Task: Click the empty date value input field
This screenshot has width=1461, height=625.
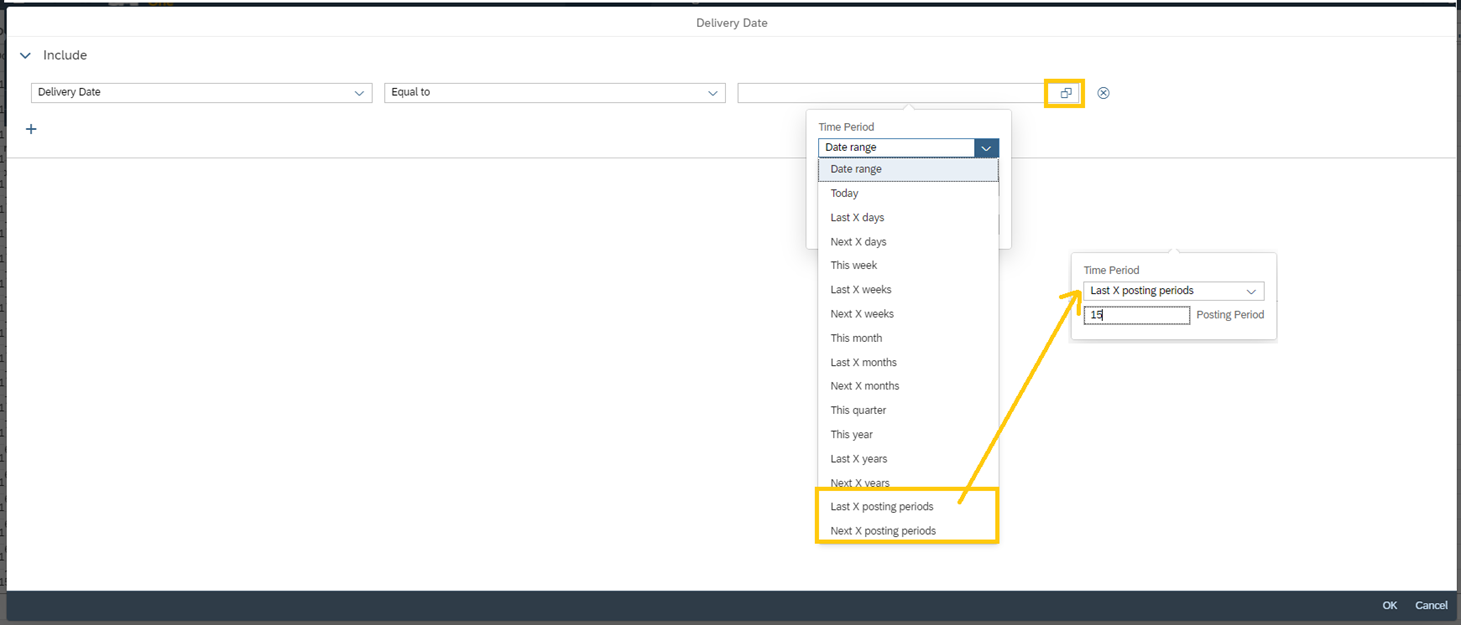Action: 890,93
